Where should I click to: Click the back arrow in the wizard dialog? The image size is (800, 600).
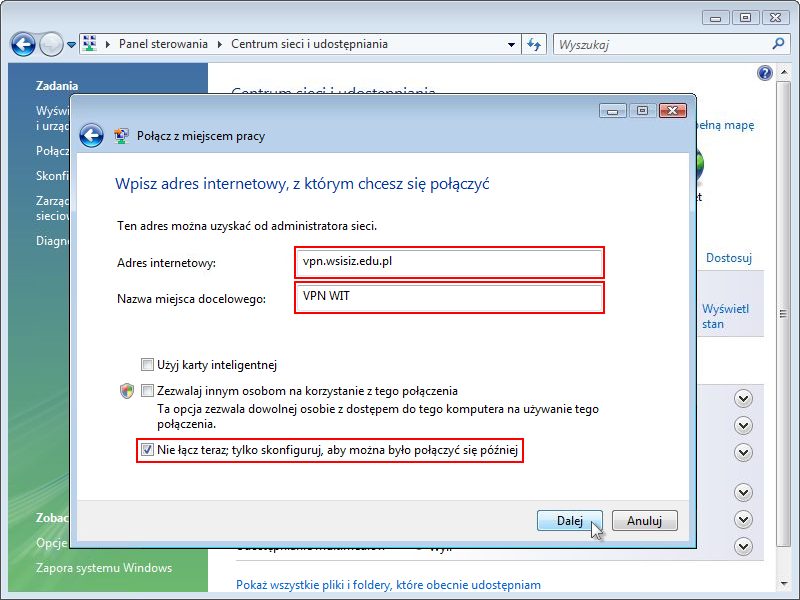pyautogui.click(x=92, y=136)
